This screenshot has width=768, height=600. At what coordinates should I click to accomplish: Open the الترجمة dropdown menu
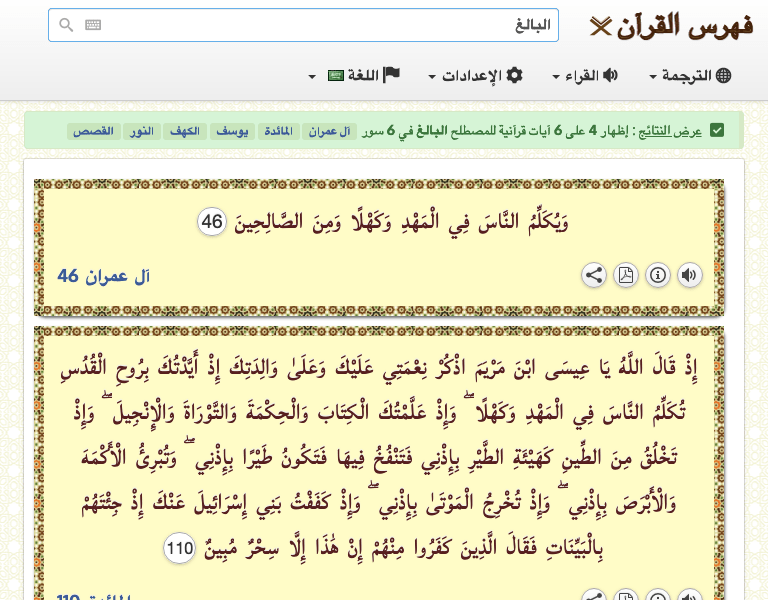(690, 76)
